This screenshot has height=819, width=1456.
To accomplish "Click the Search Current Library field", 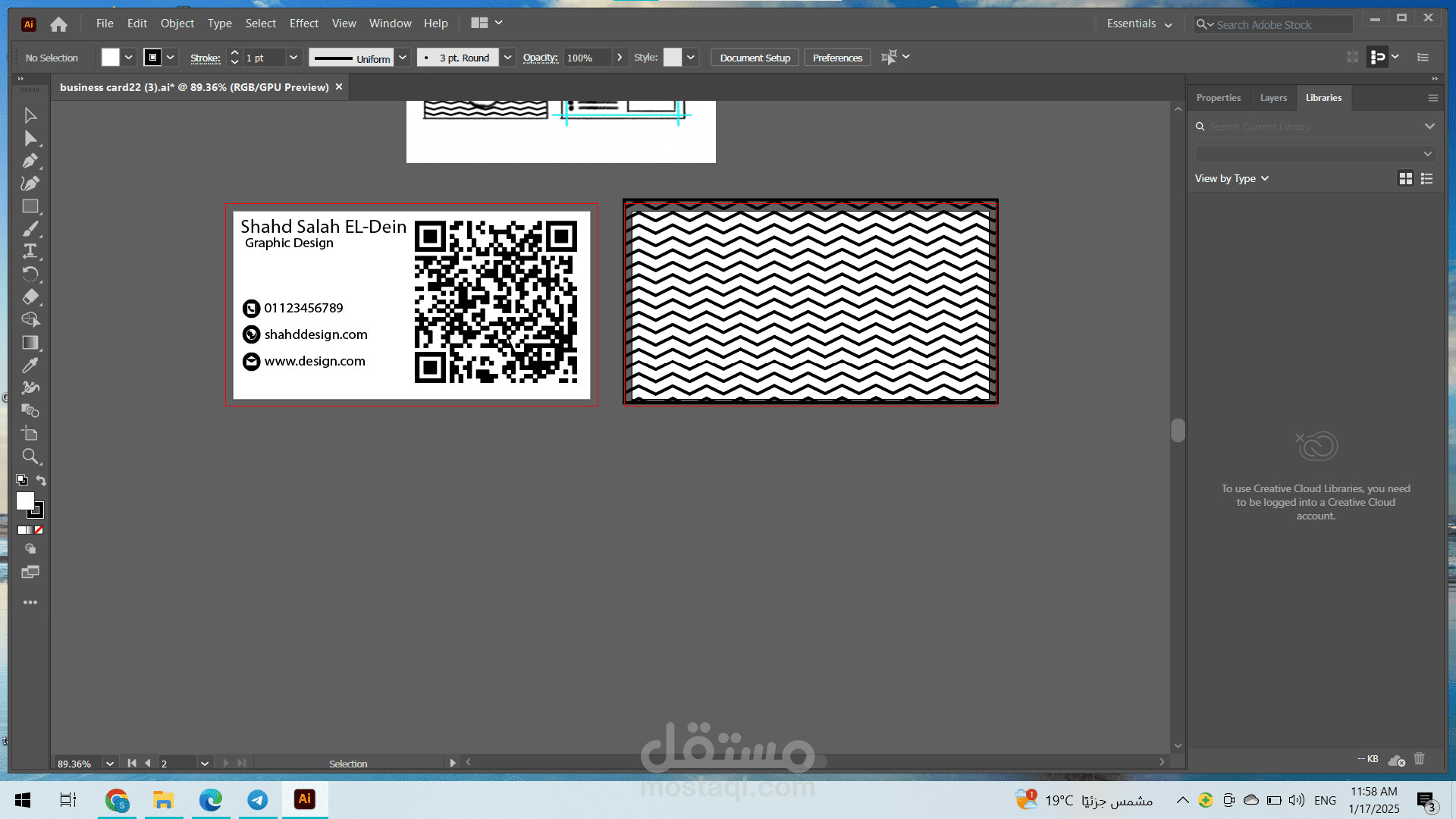I will 1316,127.
